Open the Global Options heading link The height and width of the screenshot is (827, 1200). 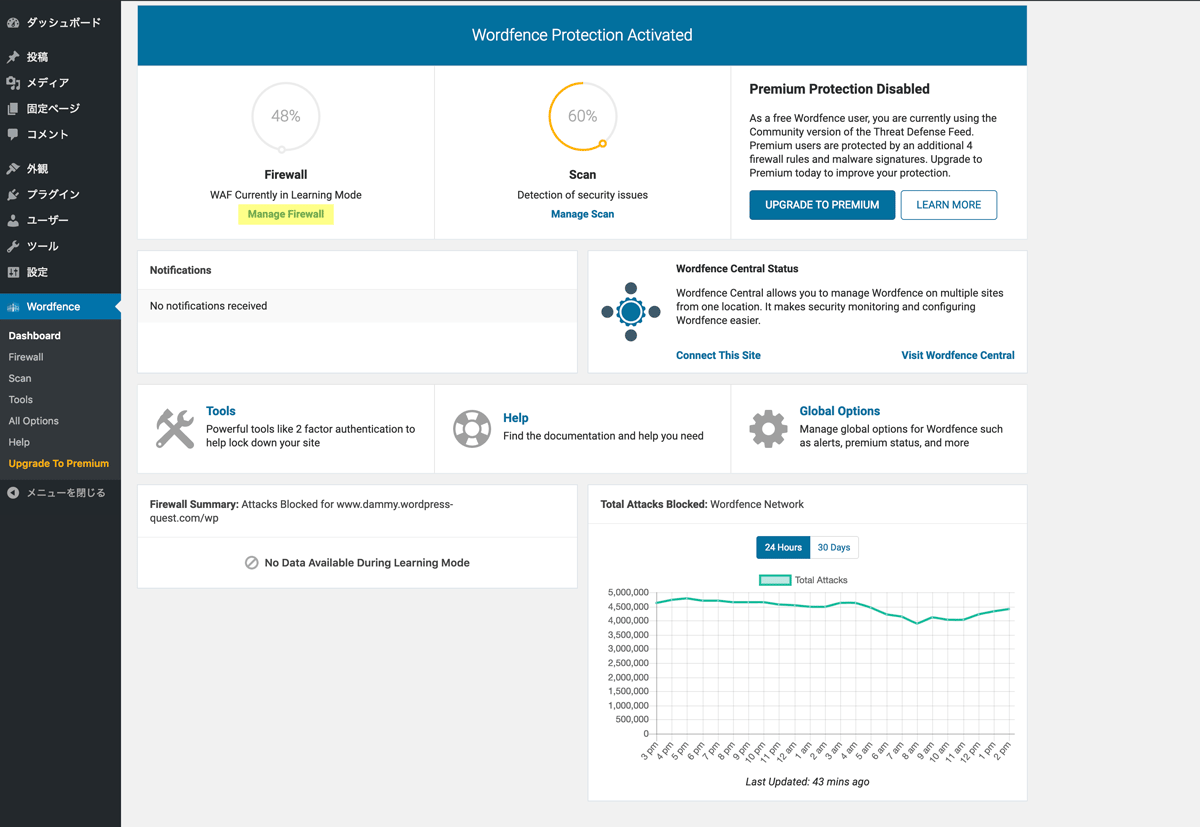[840, 411]
